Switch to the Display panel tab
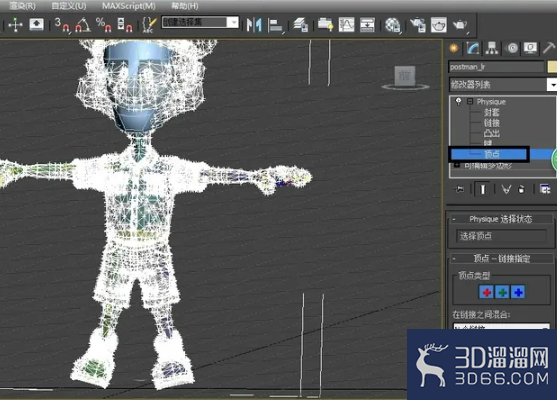Viewport: 557px width, 400px height. pos(530,48)
